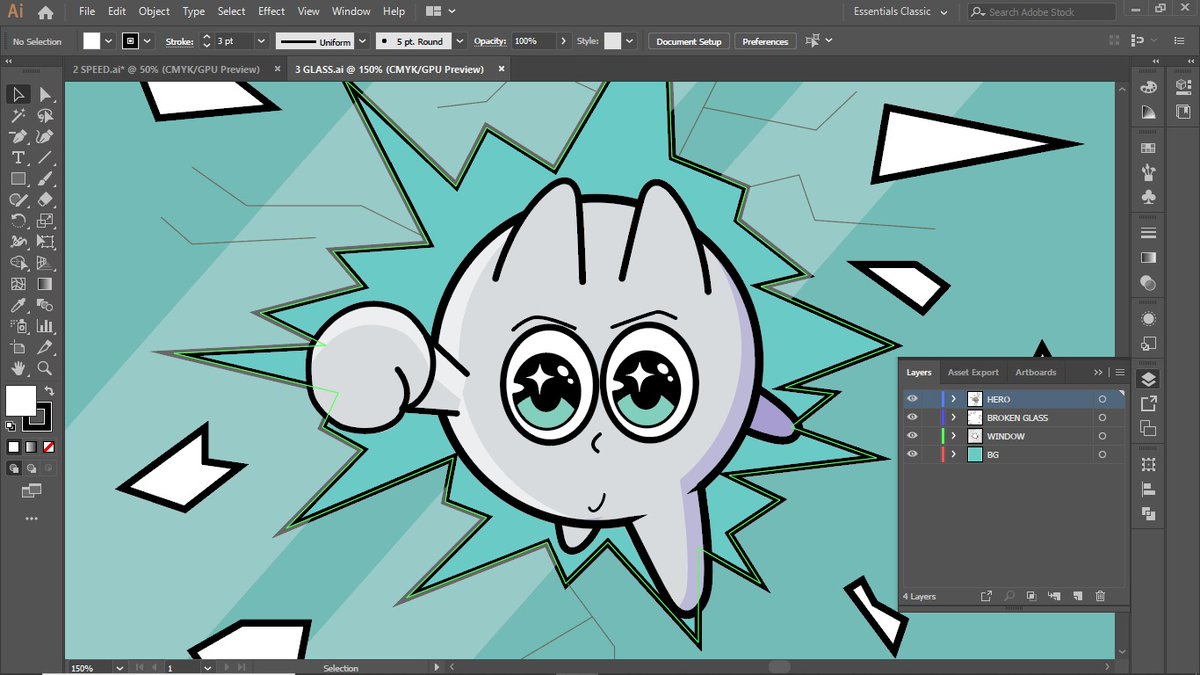1200x675 pixels.
Task: Select the Rectangle tool
Action: [18, 179]
